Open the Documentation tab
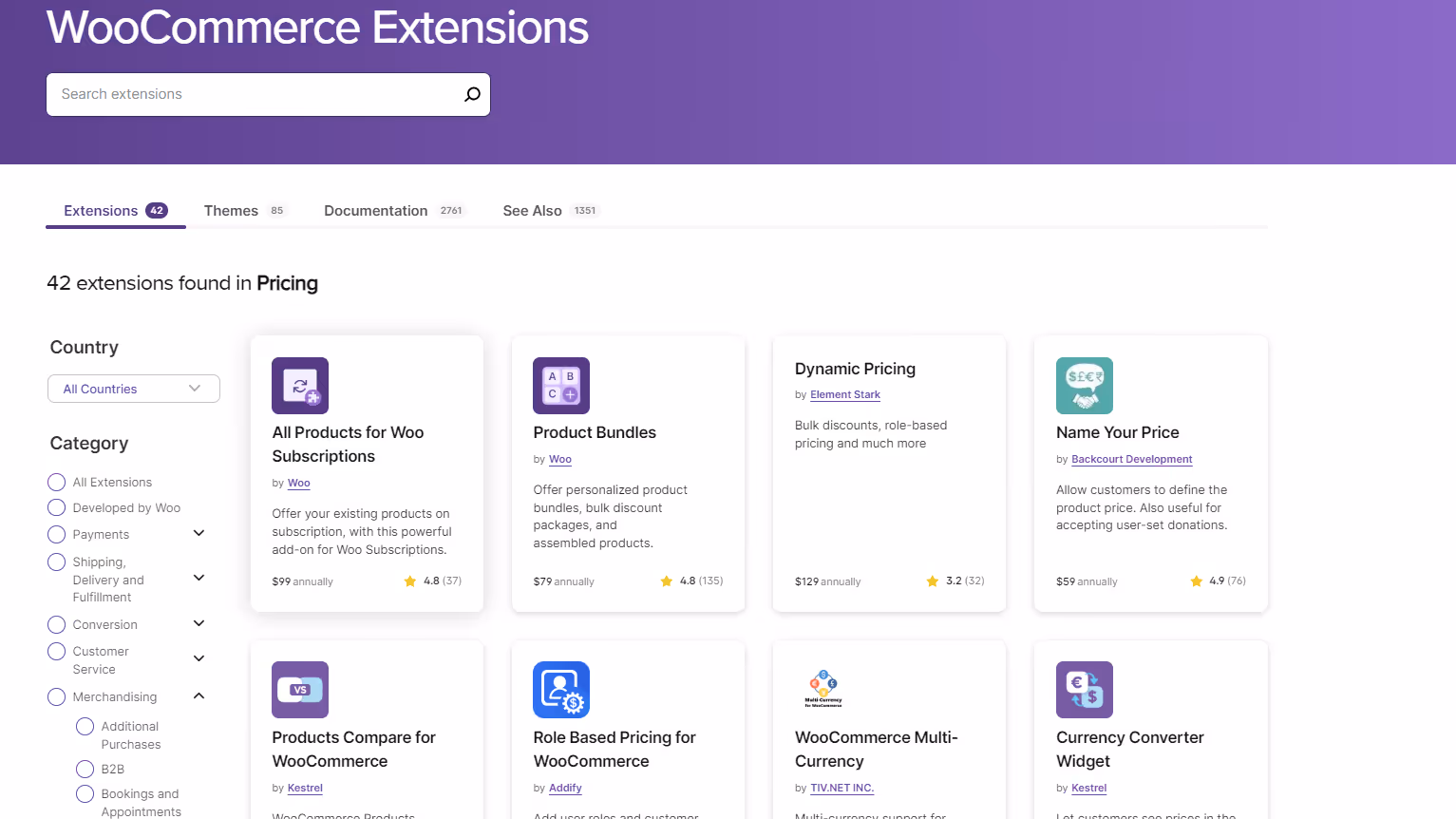The image size is (1456, 819). tap(375, 210)
